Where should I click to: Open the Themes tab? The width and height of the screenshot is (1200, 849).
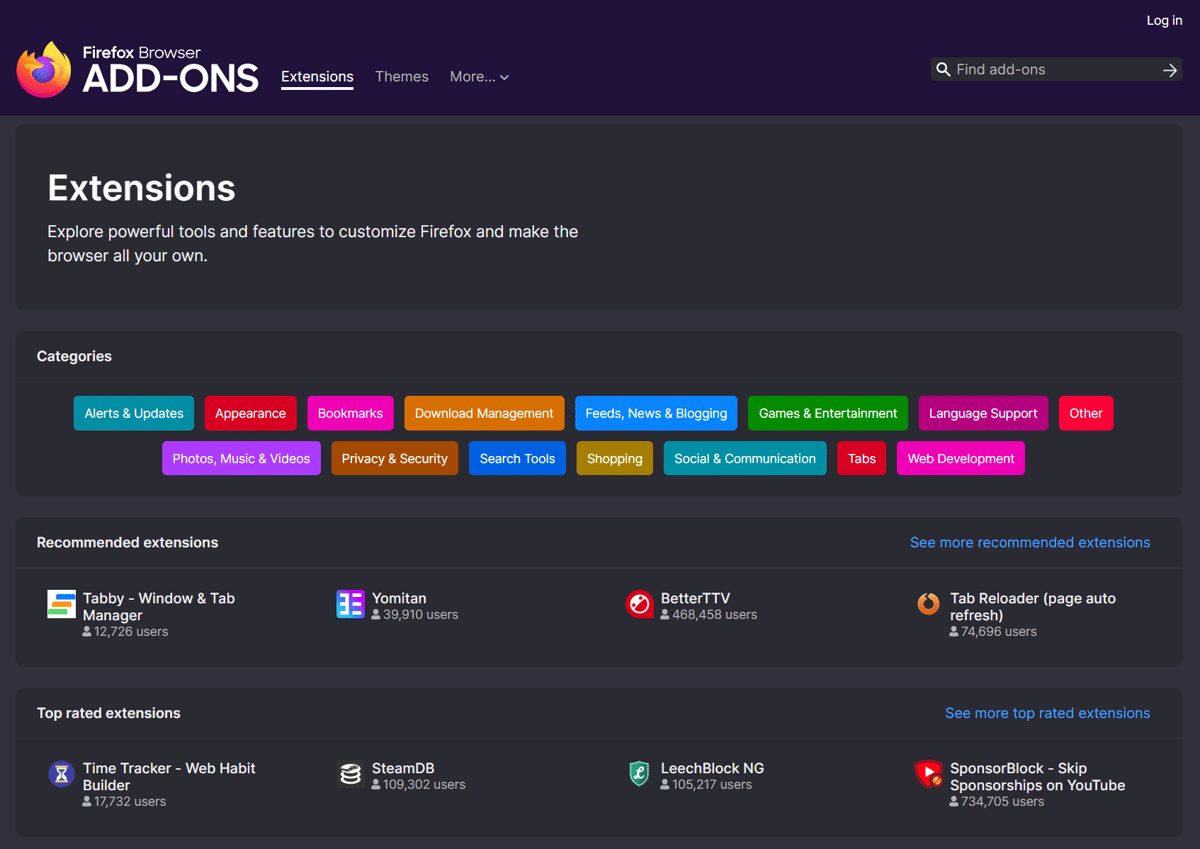(x=402, y=77)
